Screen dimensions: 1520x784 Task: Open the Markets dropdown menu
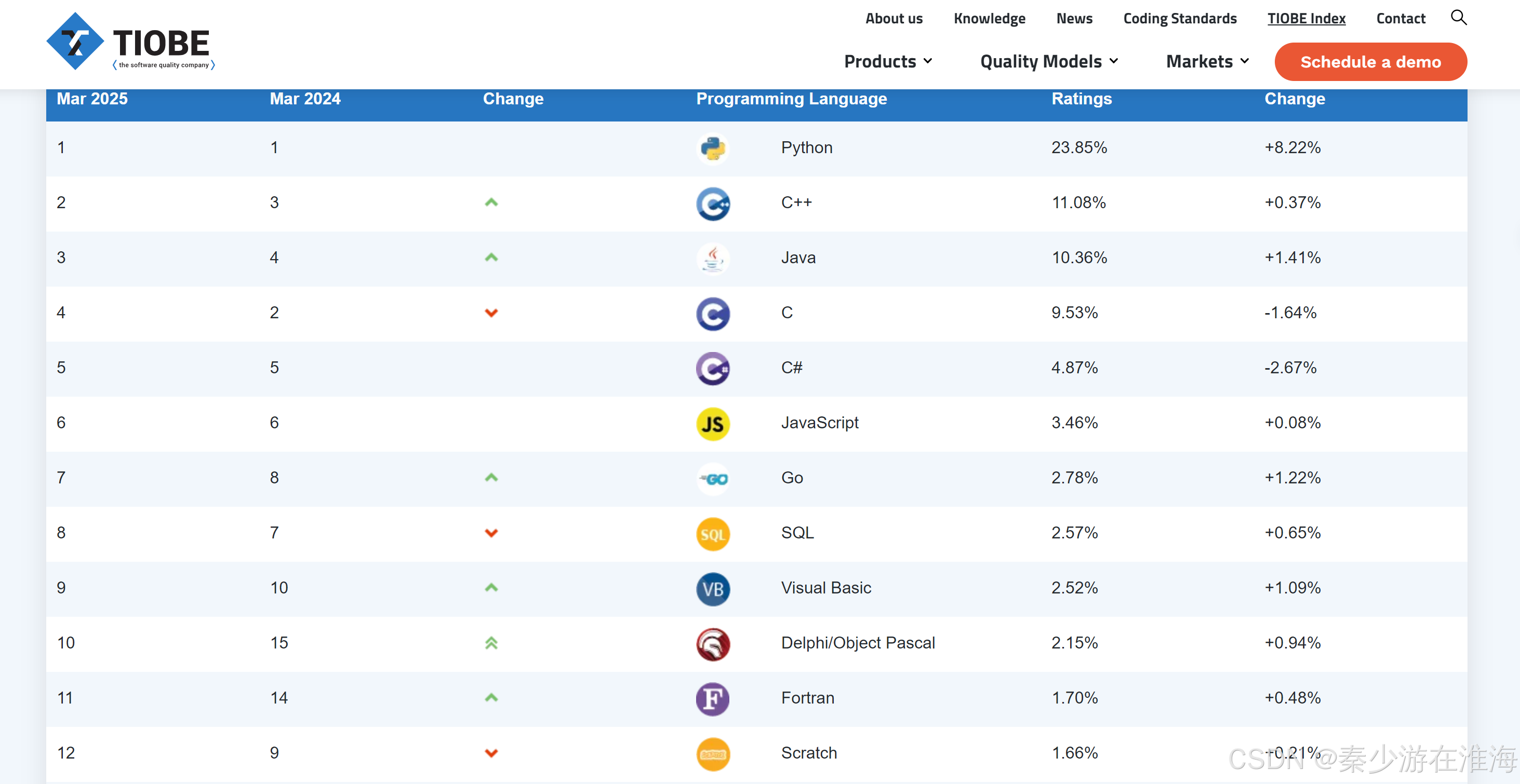tap(1207, 61)
